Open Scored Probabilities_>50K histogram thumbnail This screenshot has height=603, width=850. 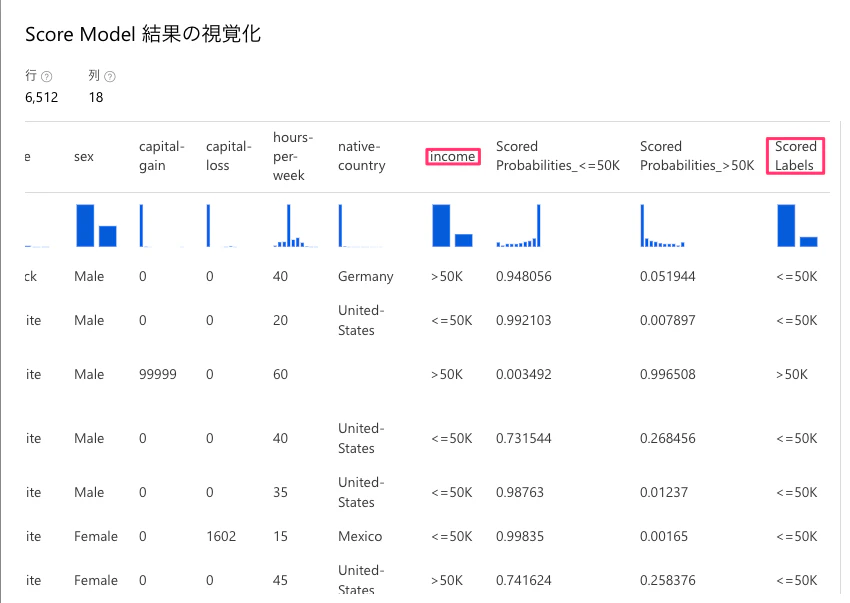tap(662, 225)
